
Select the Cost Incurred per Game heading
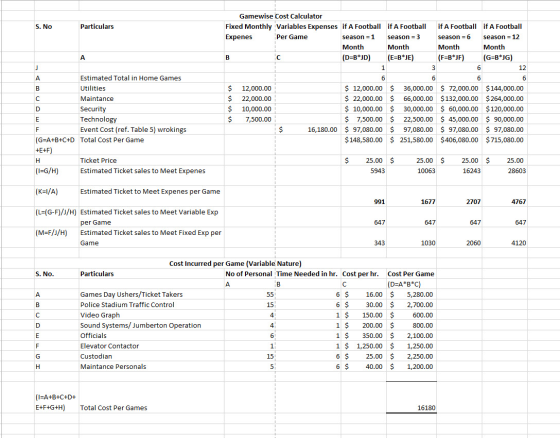[235, 264]
